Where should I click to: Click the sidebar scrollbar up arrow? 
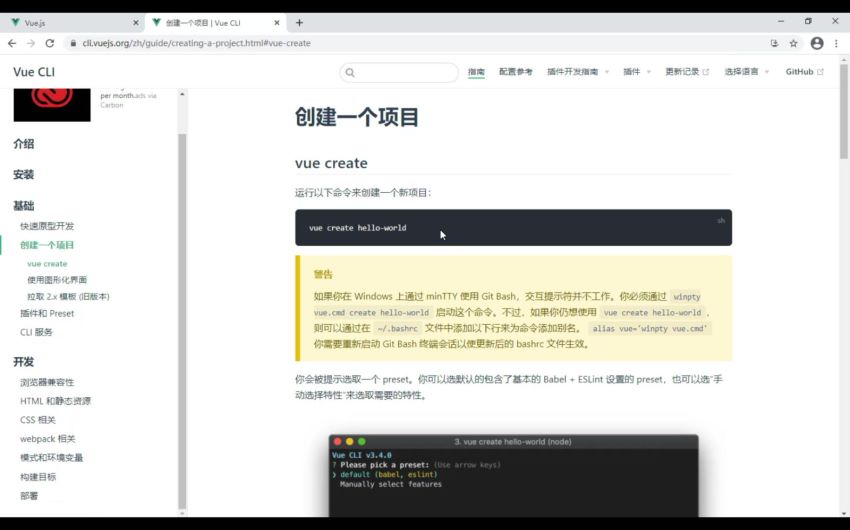[182, 94]
